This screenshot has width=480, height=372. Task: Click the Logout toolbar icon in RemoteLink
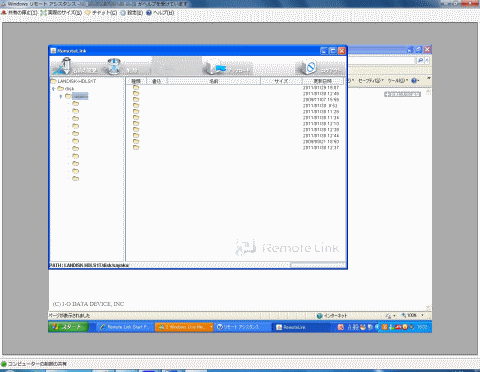click(310, 67)
